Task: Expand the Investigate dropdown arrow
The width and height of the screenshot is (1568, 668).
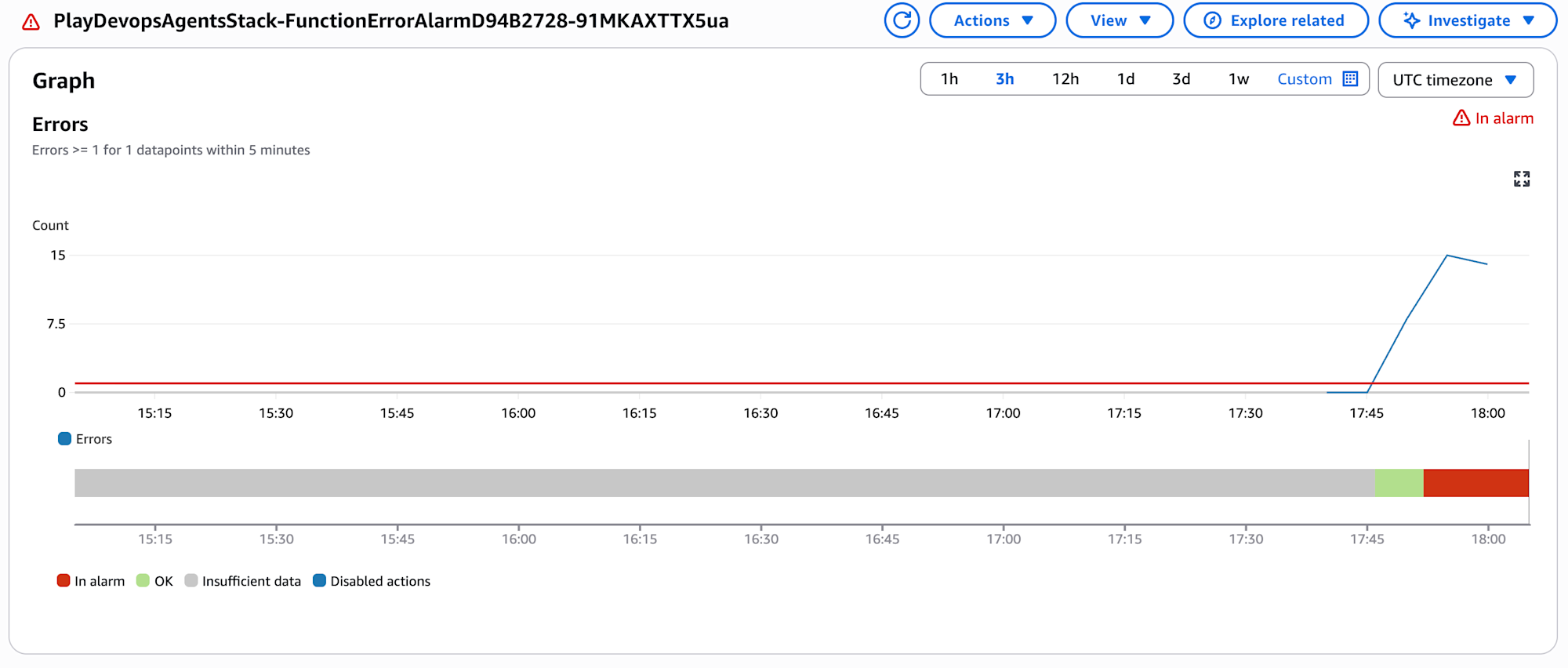Action: pos(1529,21)
